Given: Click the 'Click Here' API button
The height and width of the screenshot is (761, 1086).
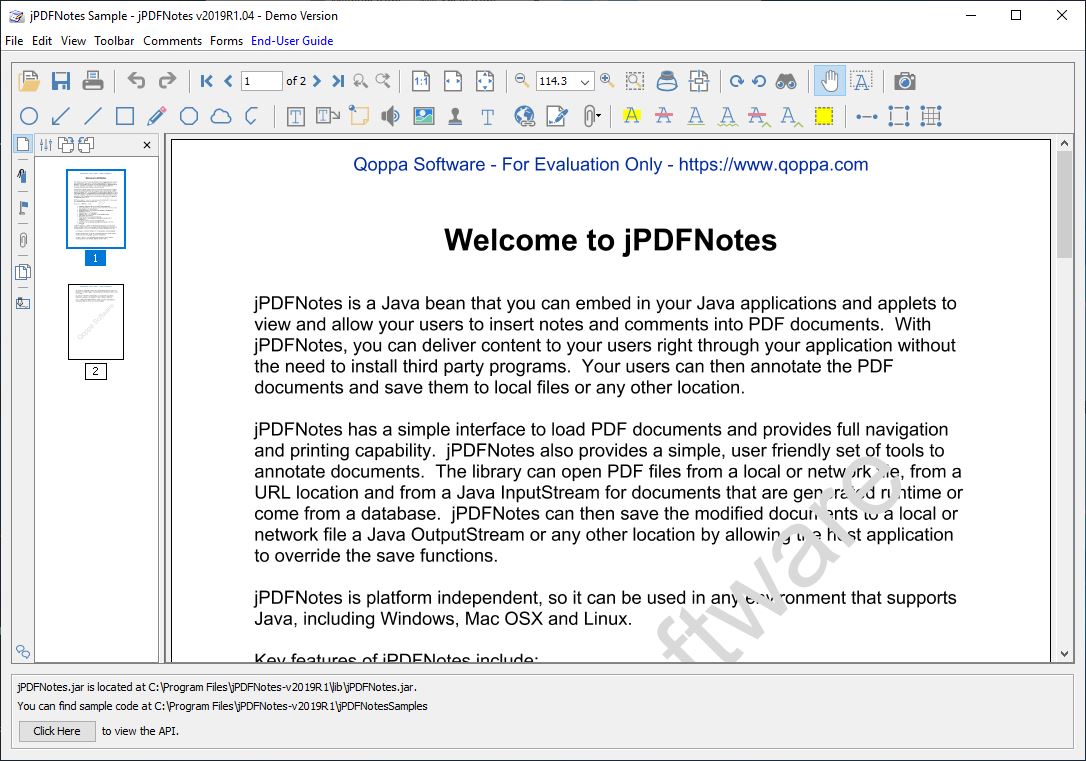Looking at the screenshot, I should (57, 731).
